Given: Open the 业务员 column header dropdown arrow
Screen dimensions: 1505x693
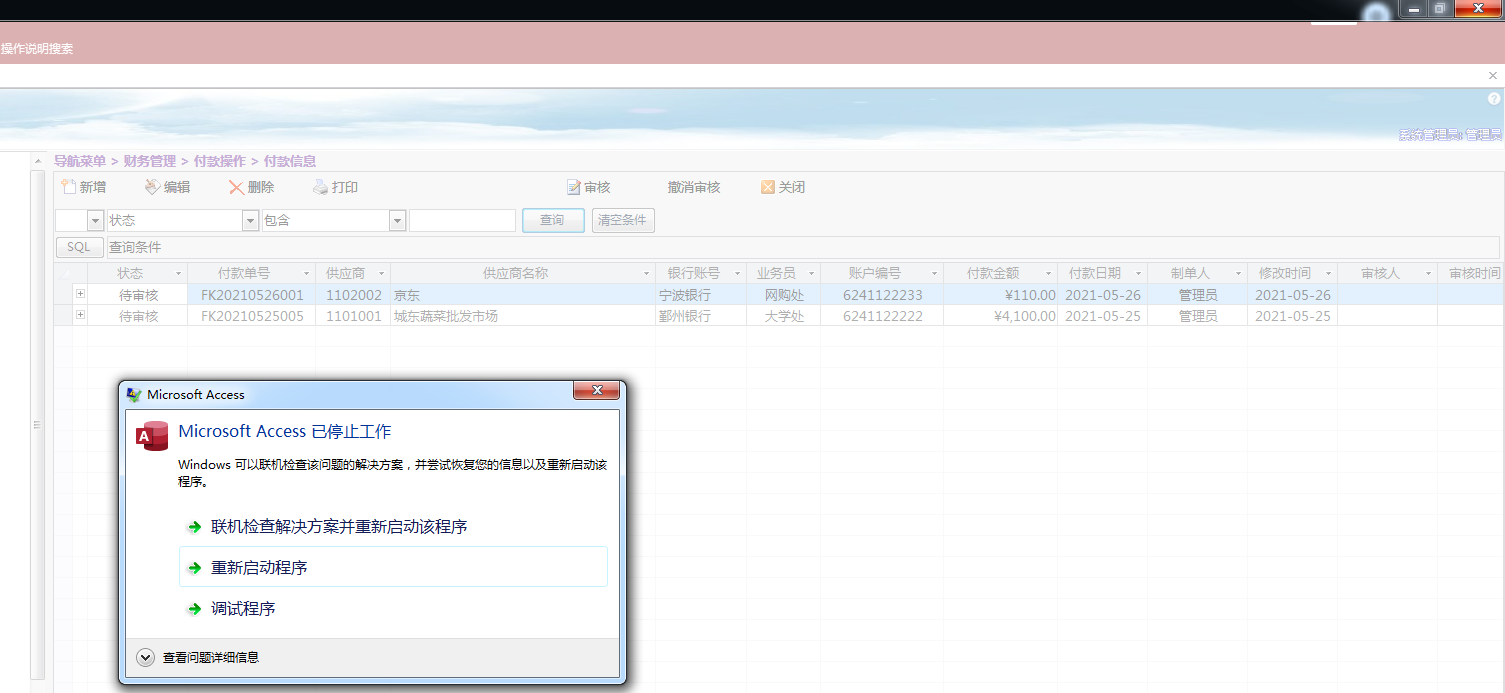Looking at the screenshot, I should (812, 273).
